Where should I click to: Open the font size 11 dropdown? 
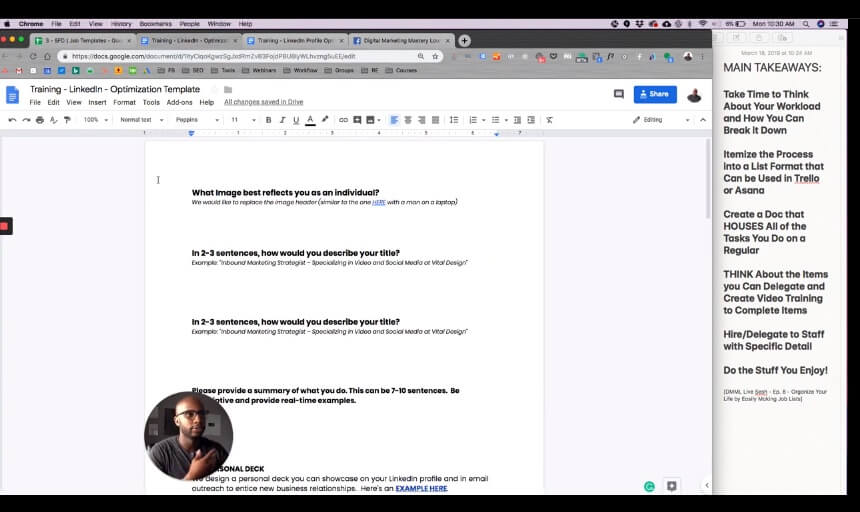tap(243, 120)
